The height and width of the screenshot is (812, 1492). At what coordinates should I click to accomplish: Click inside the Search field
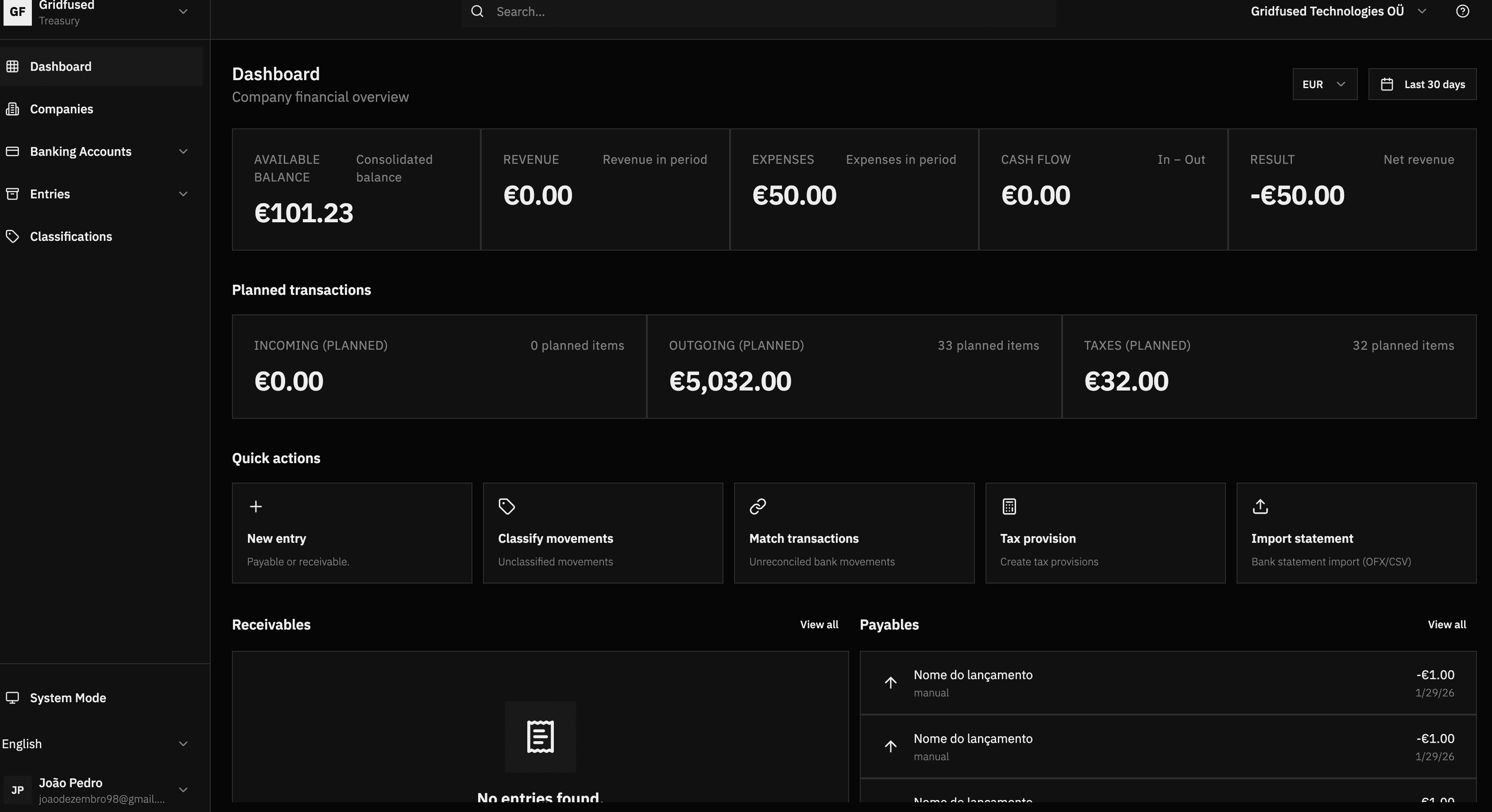[637, 11]
